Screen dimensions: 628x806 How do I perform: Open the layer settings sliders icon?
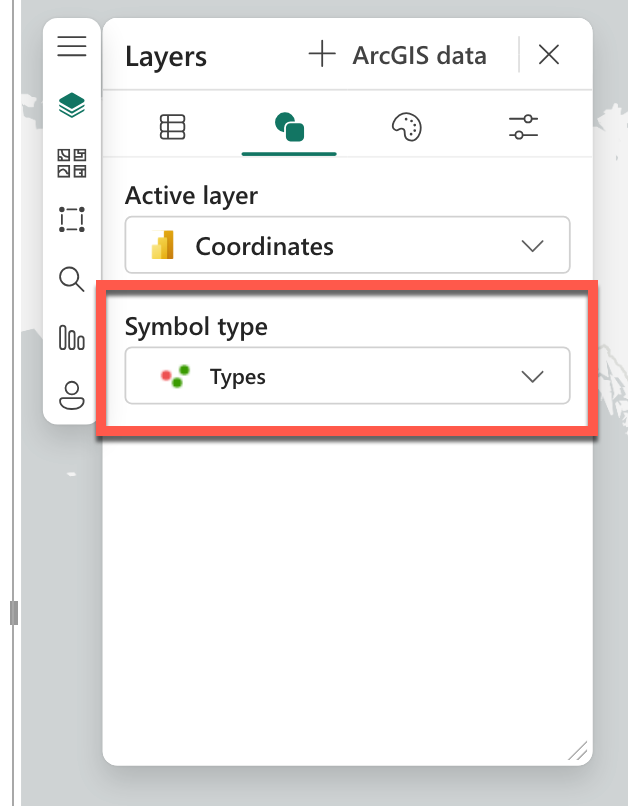tap(522, 126)
